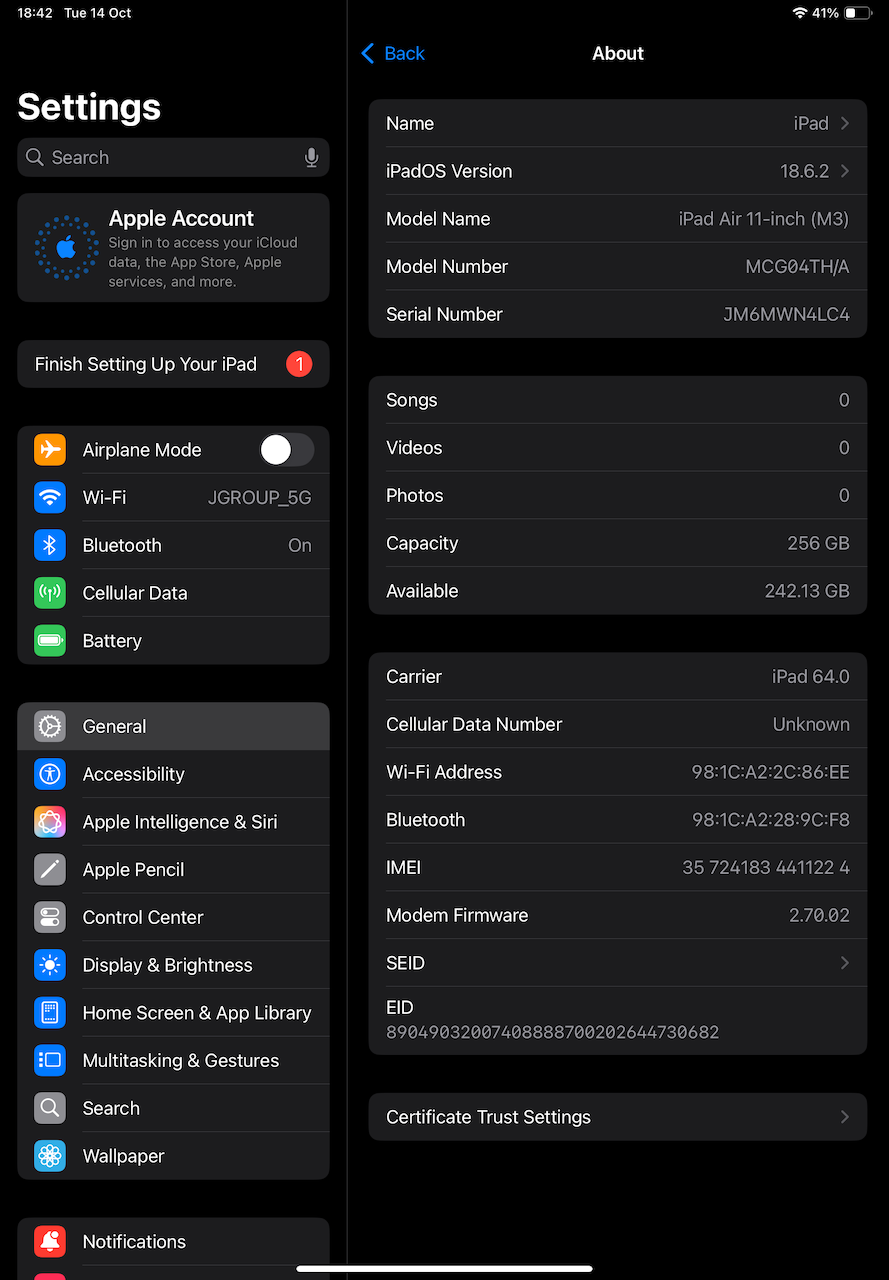Open Bluetooth settings via its blue icon
This screenshot has width=889, height=1280.
50,545
